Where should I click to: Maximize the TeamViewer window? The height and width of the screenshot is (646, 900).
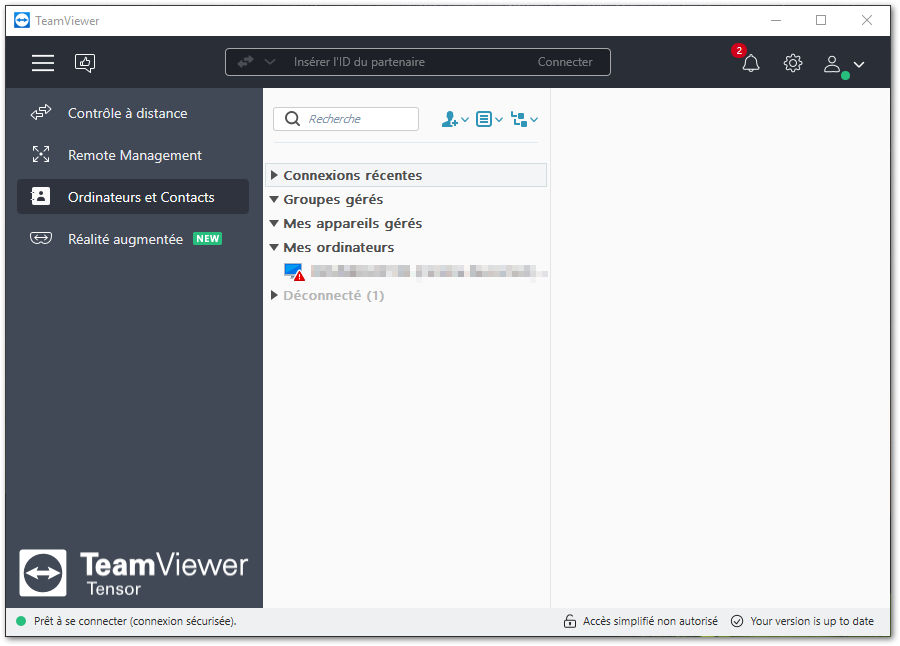point(821,21)
